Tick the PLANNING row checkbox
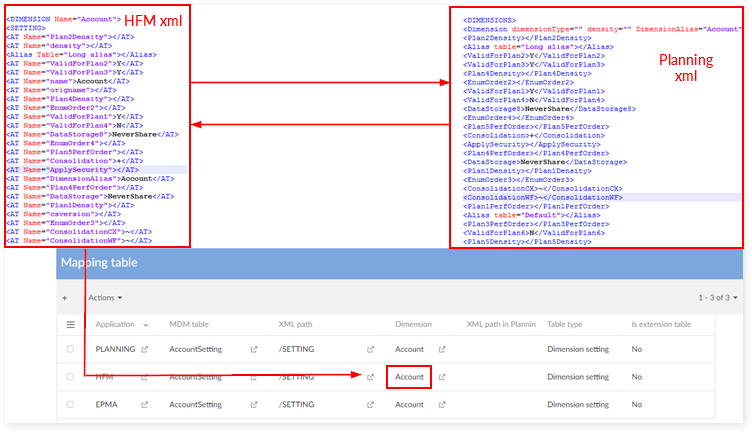This screenshot has height=432, width=752. (x=70, y=349)
